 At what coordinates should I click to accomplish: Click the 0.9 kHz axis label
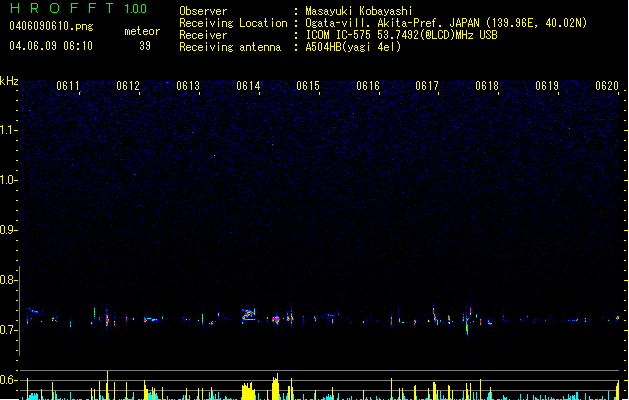click(x=8, y=230)
